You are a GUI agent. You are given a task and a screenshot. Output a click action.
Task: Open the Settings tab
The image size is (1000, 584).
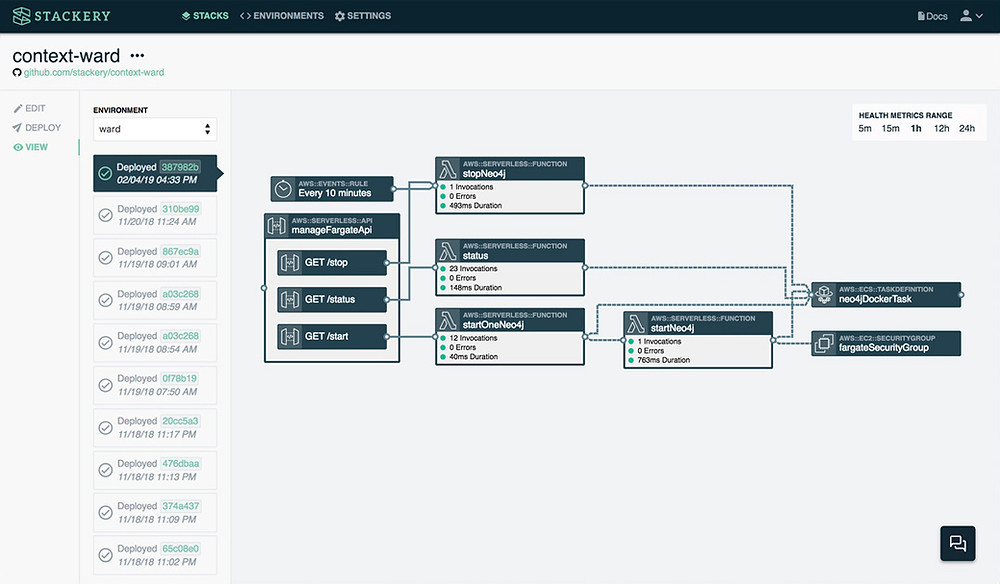click(x=363, y=16)
